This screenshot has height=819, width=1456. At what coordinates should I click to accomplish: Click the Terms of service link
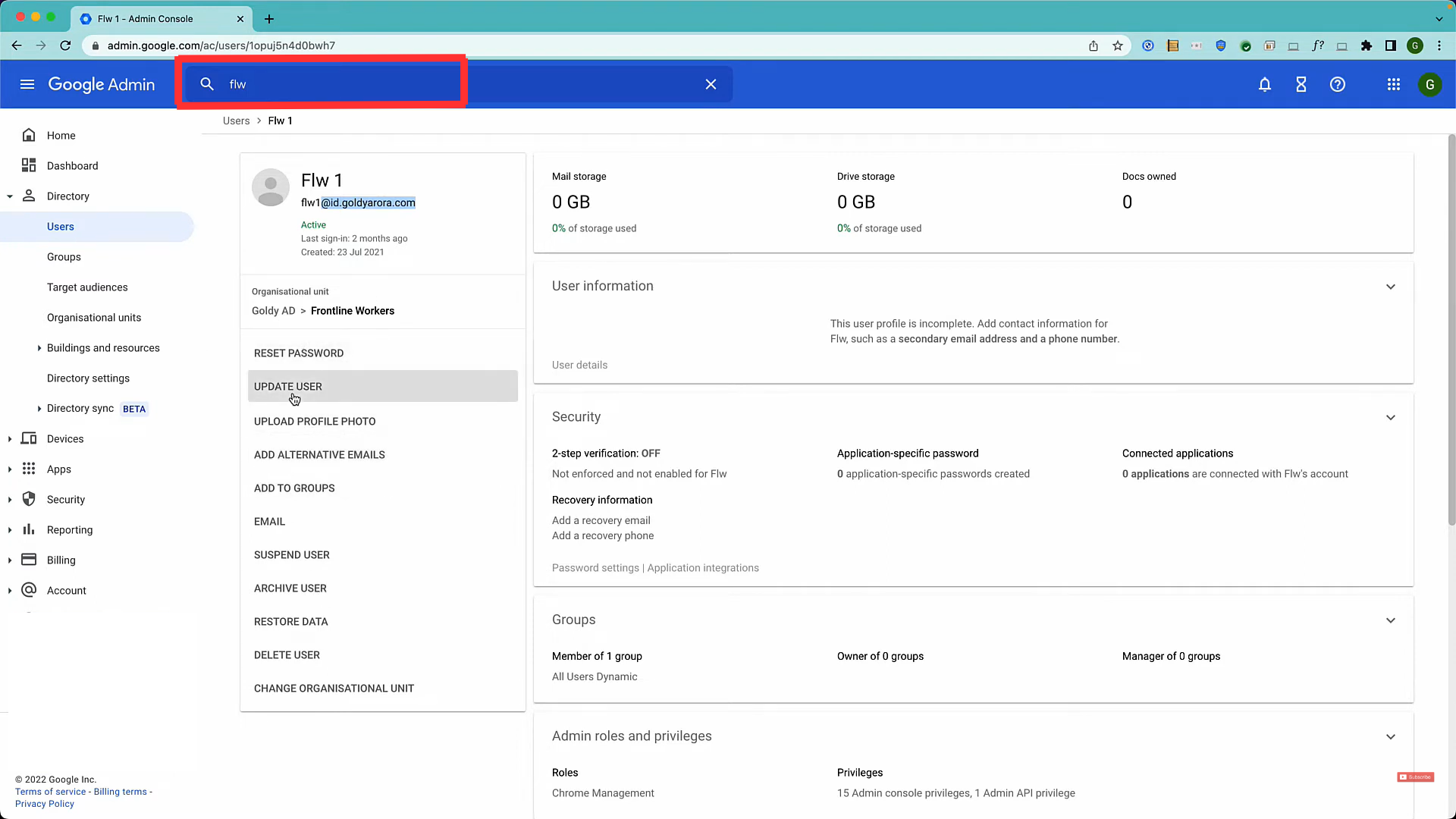[51, 792]
